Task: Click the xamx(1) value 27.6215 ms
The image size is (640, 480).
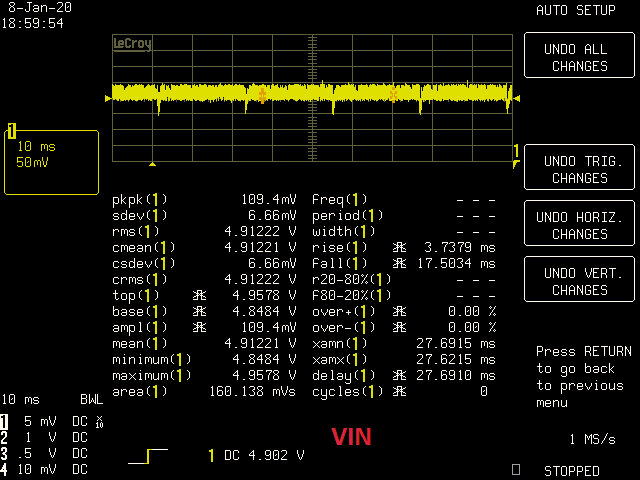Action: [x=456, y=359]
